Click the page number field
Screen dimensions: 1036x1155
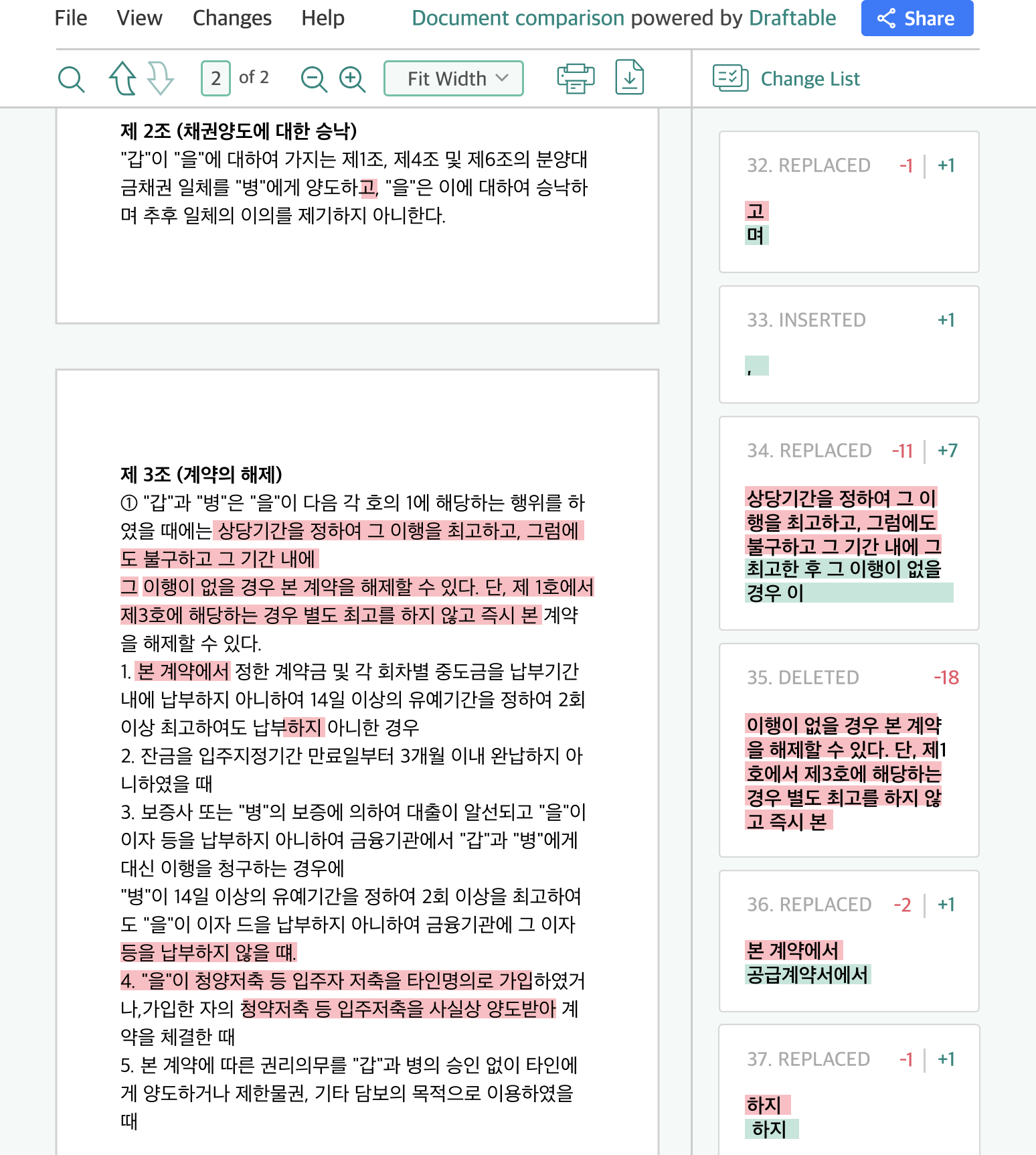click(x=215, y=78)
